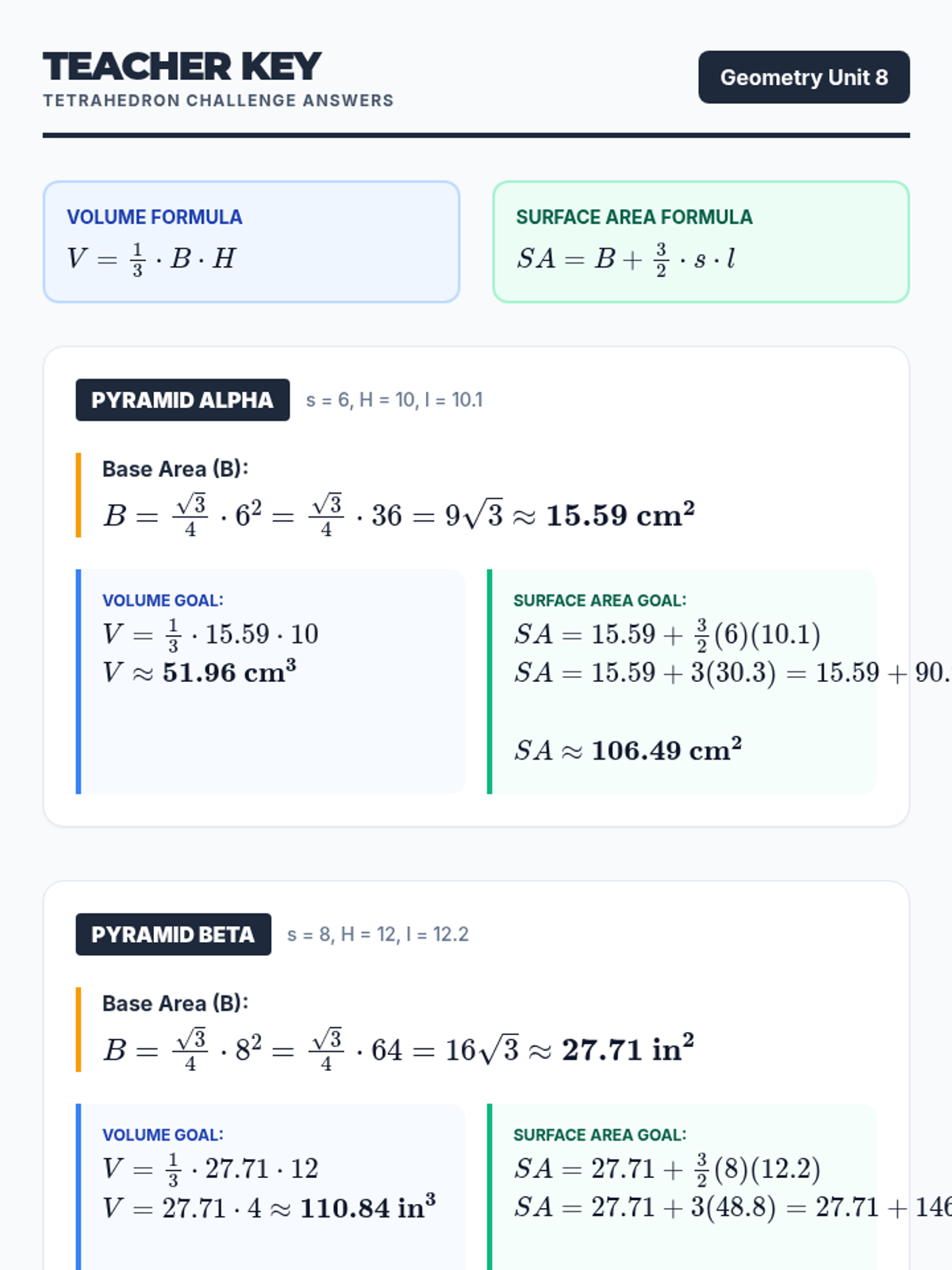Image resolution: width=952 pixels, height=1270 pixels.
Task: Select Alpha's surface area answer 106.49 cm²
Action: [x=666, y=750]
